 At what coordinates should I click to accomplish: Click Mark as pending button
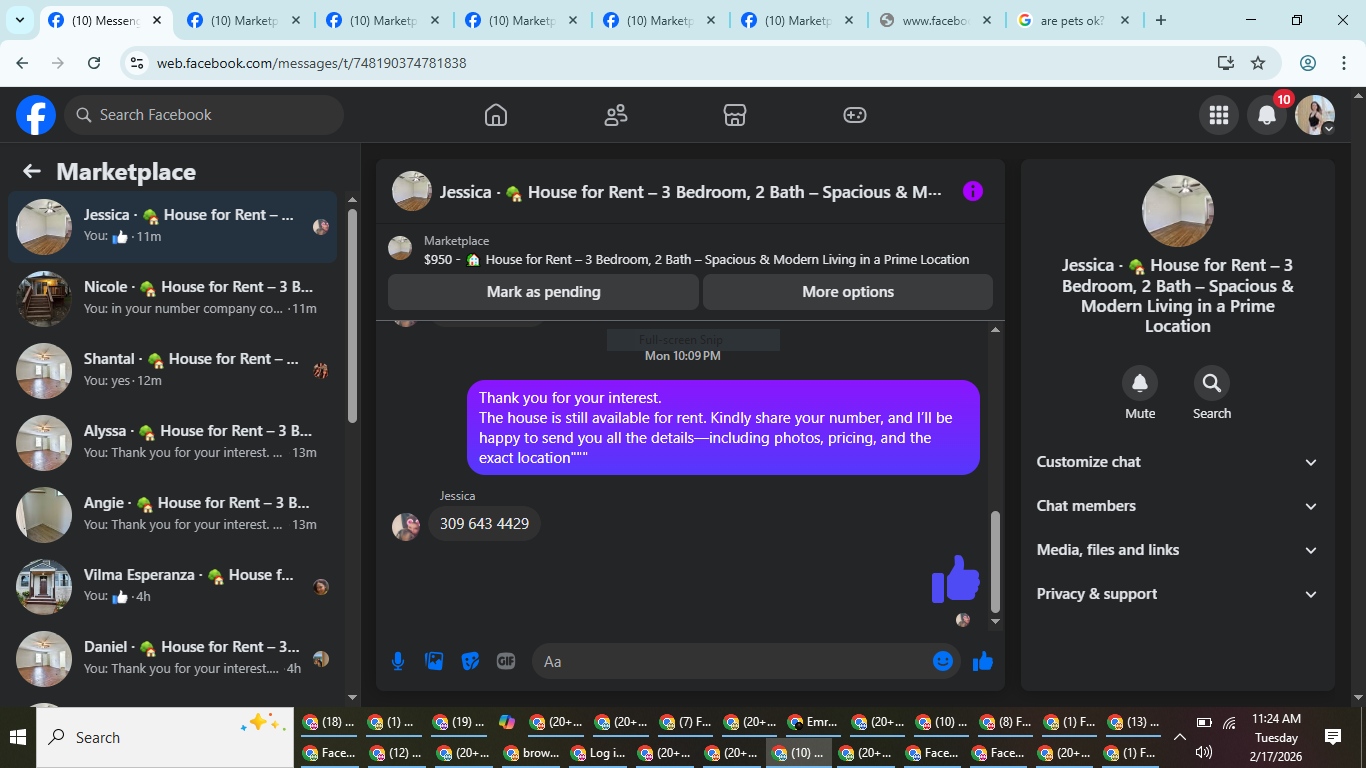coord(543,292)
